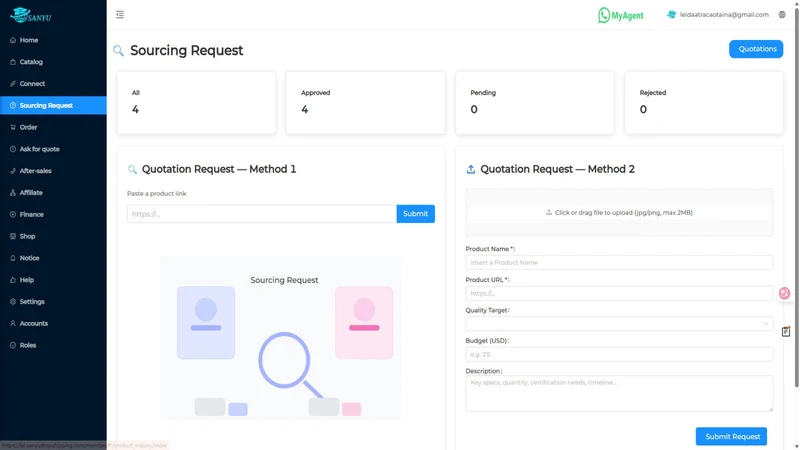The height and width of the screenshot is (450, 800).
Task: Click the account email leidaatracaotaina@gmail.com
Action: click(723, 15)
